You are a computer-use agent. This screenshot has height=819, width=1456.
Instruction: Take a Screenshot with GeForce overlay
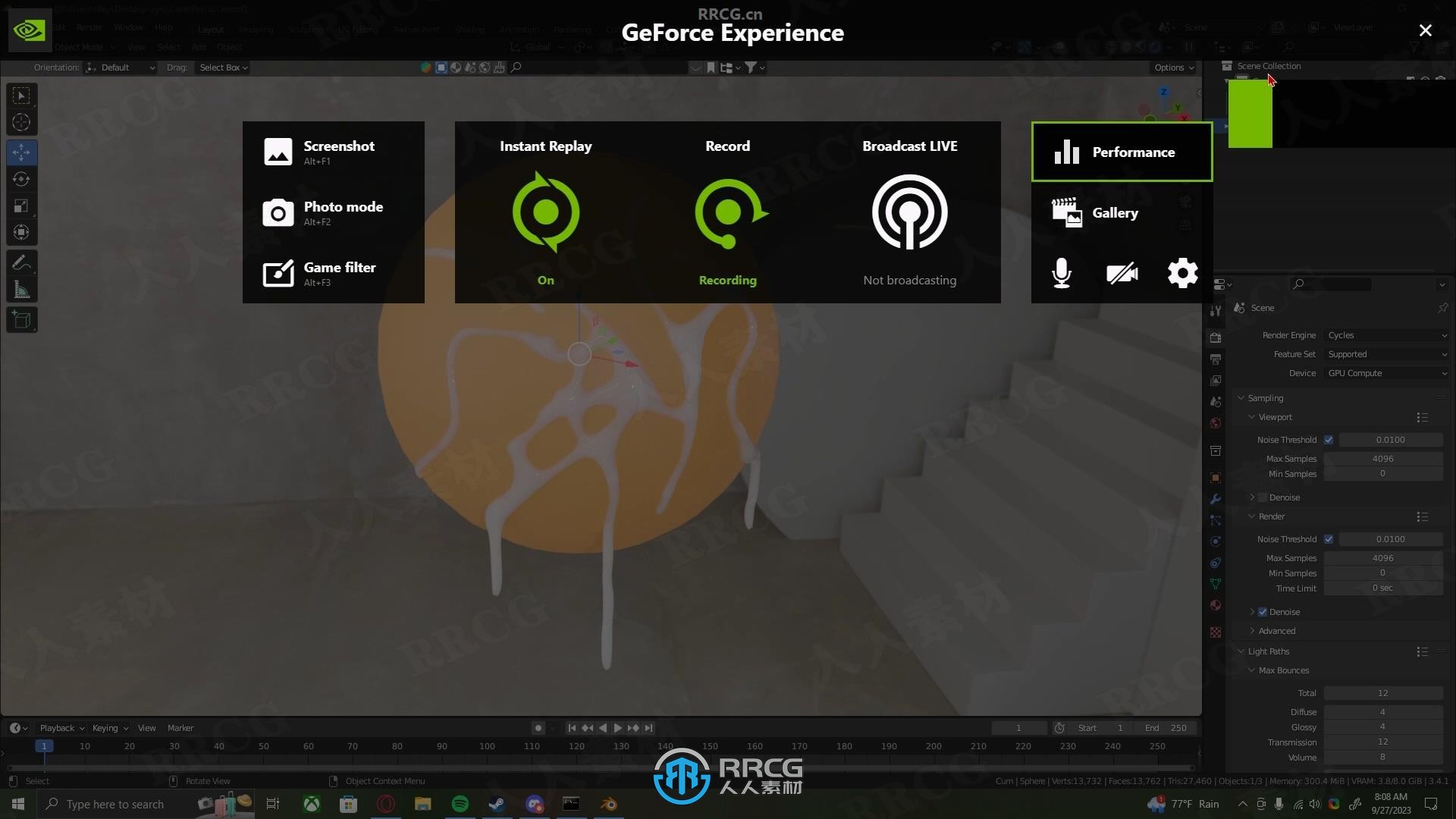334,152
